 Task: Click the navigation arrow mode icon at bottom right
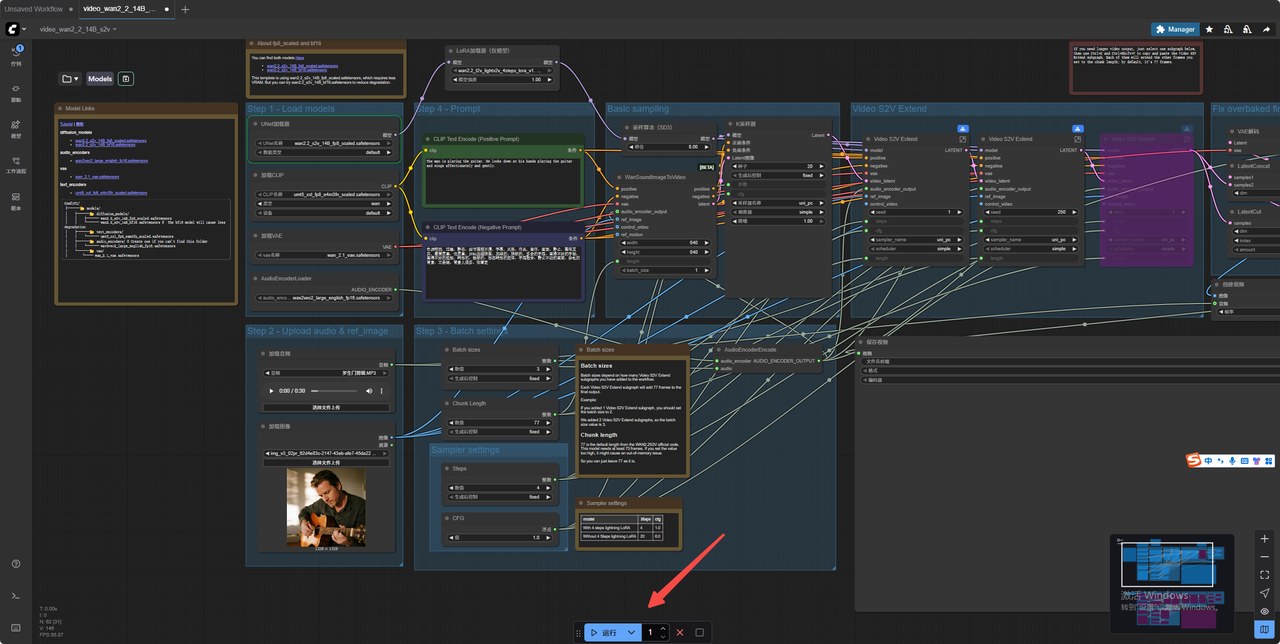pyautogui.click(x=1265, y=592)
